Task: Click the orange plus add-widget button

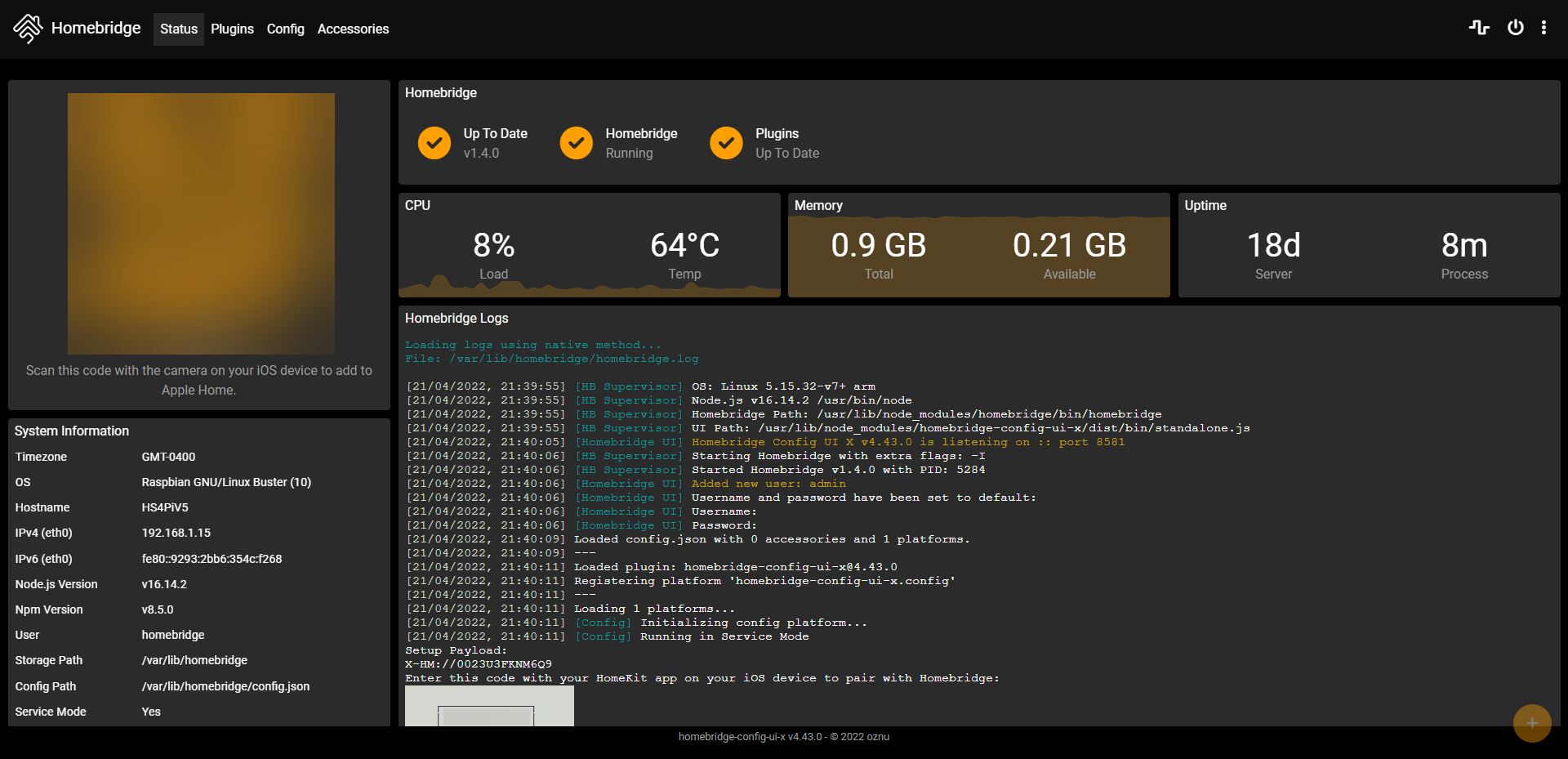Action: 1532,723
